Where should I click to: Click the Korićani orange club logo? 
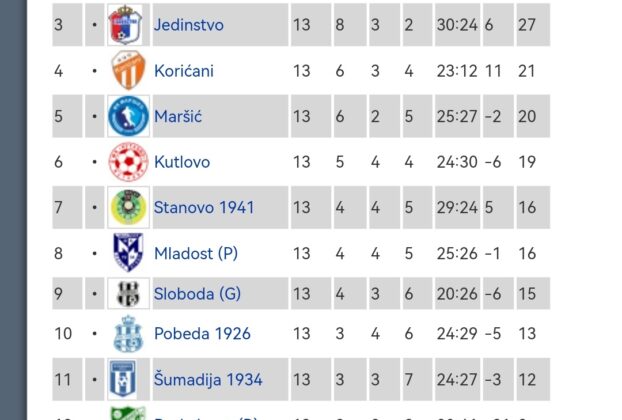coord(128,71)
